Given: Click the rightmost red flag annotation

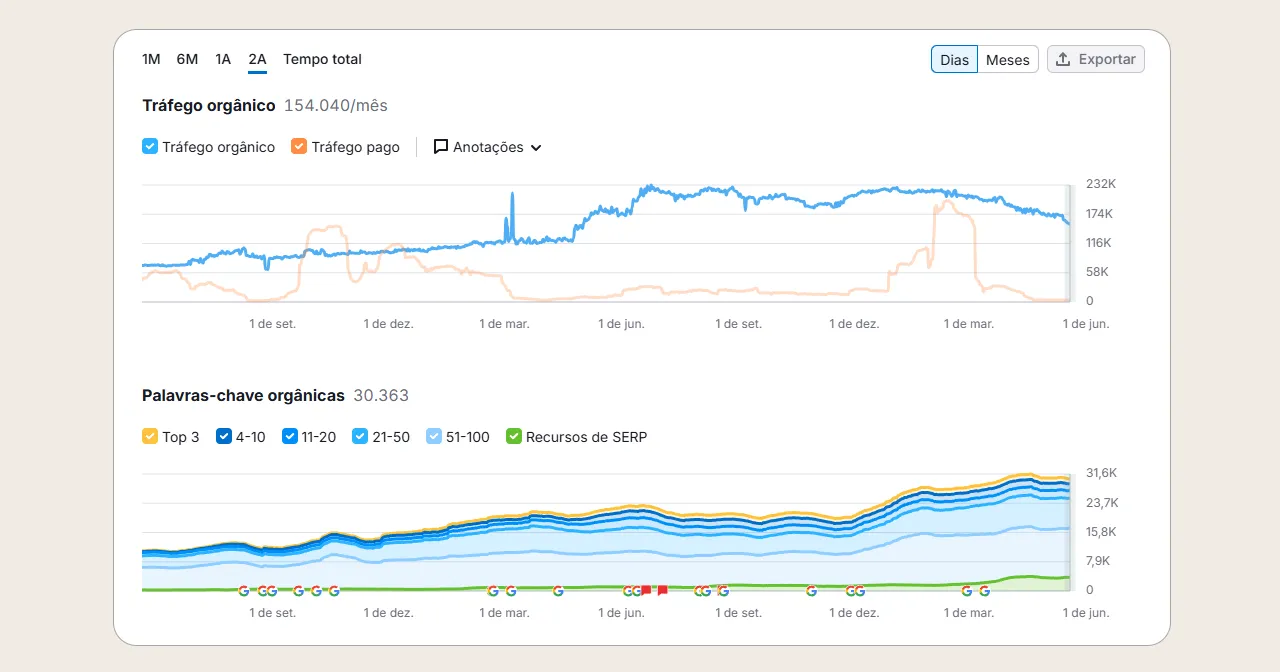Looking at the screenshot, I should [x=662, y=590].
